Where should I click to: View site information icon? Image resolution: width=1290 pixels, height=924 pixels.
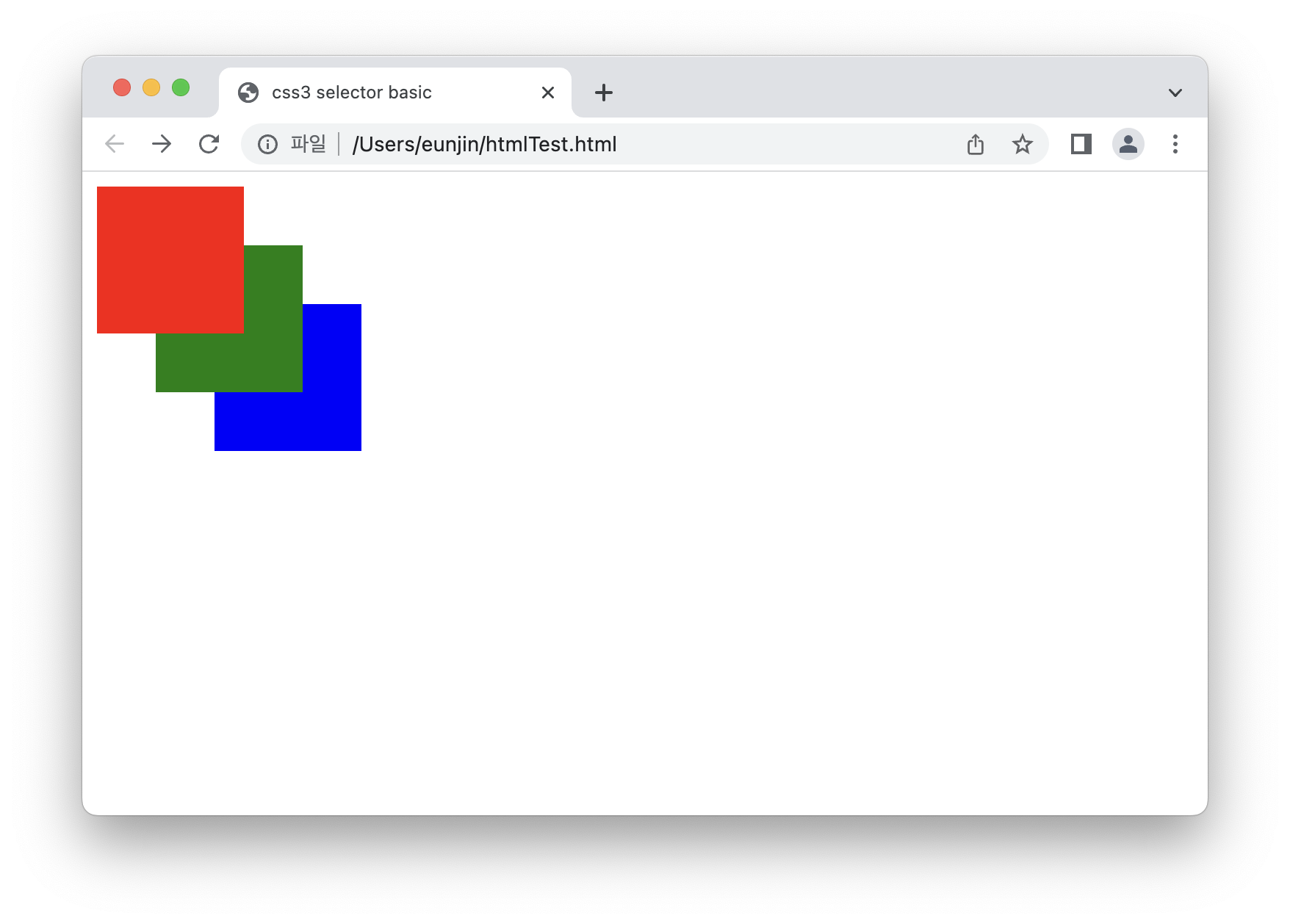point(268,145)
